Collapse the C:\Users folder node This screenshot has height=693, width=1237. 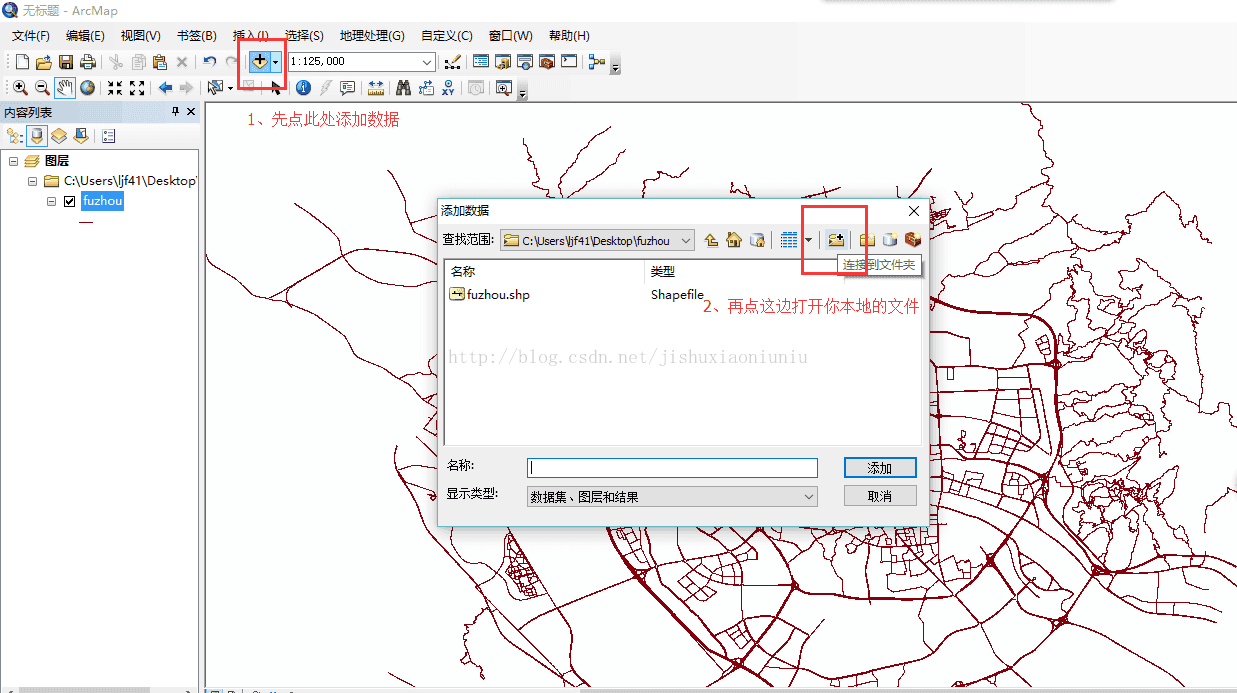(33, 181)
